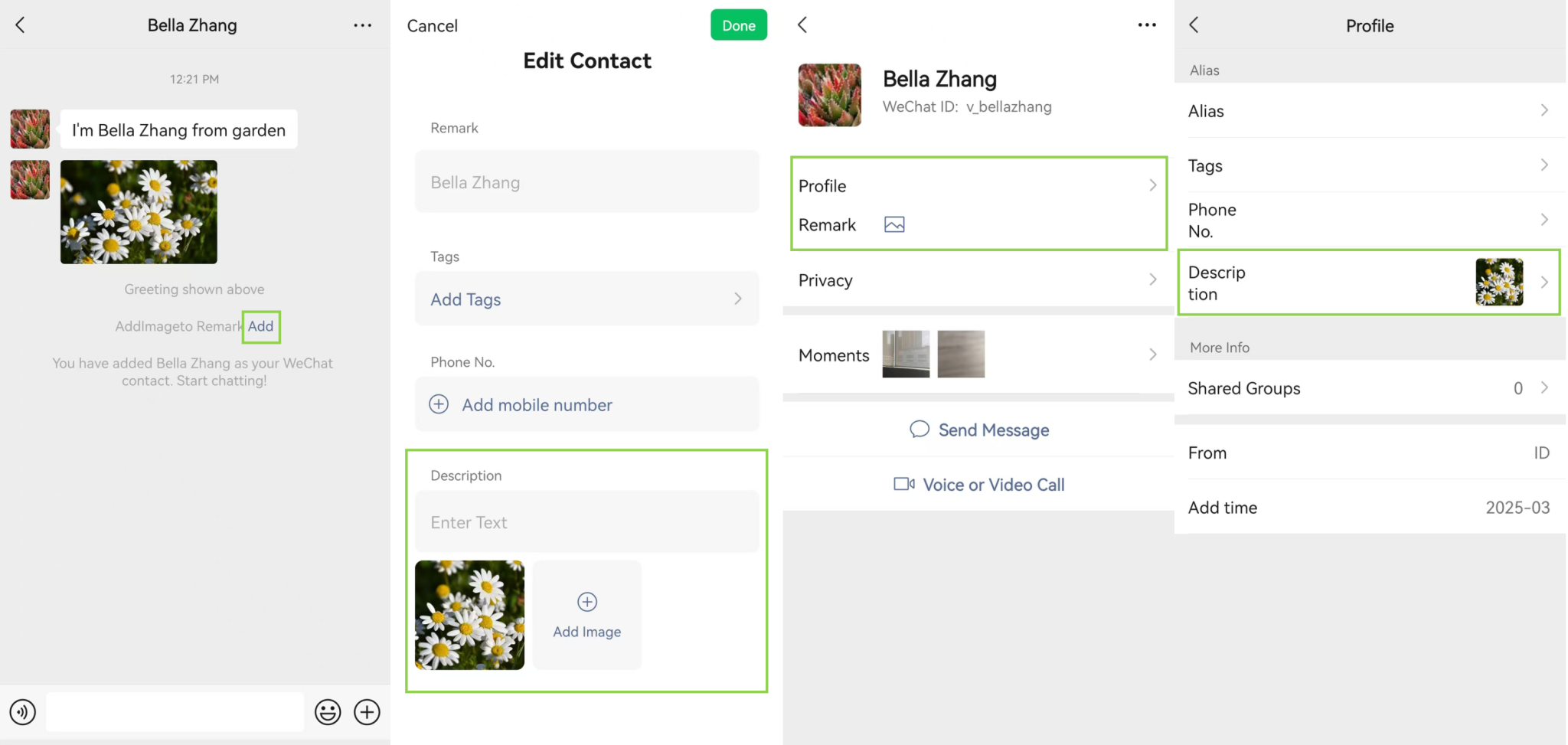
Task: Open the Privacy settings chevron
Action: pyautogui.click(x=1152, y=280)
